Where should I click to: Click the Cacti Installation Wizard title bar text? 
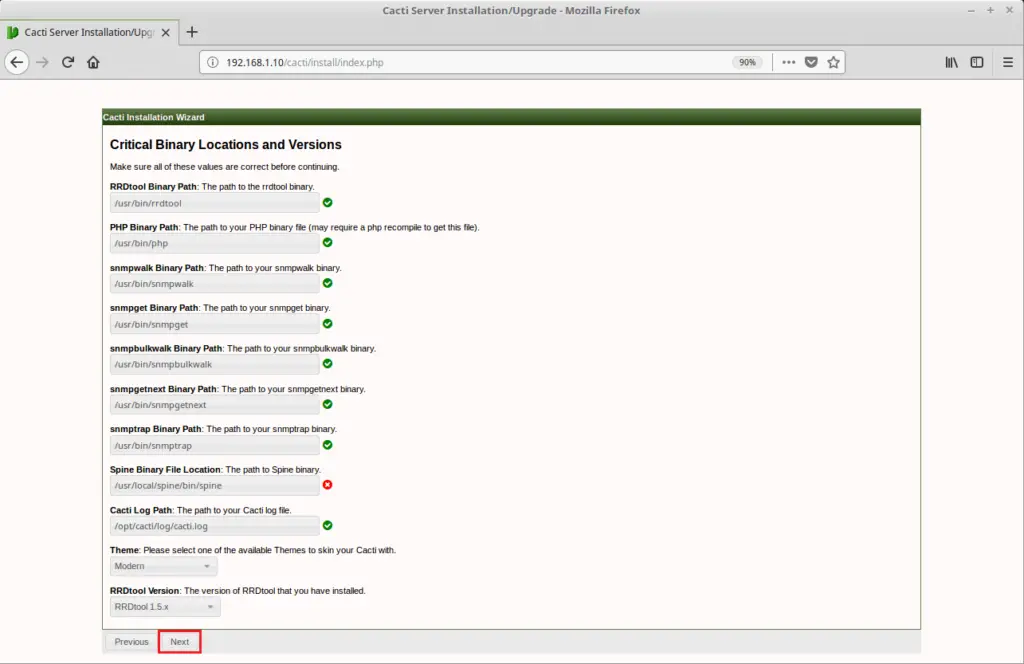pyautogui.click(x=153, y=117)
